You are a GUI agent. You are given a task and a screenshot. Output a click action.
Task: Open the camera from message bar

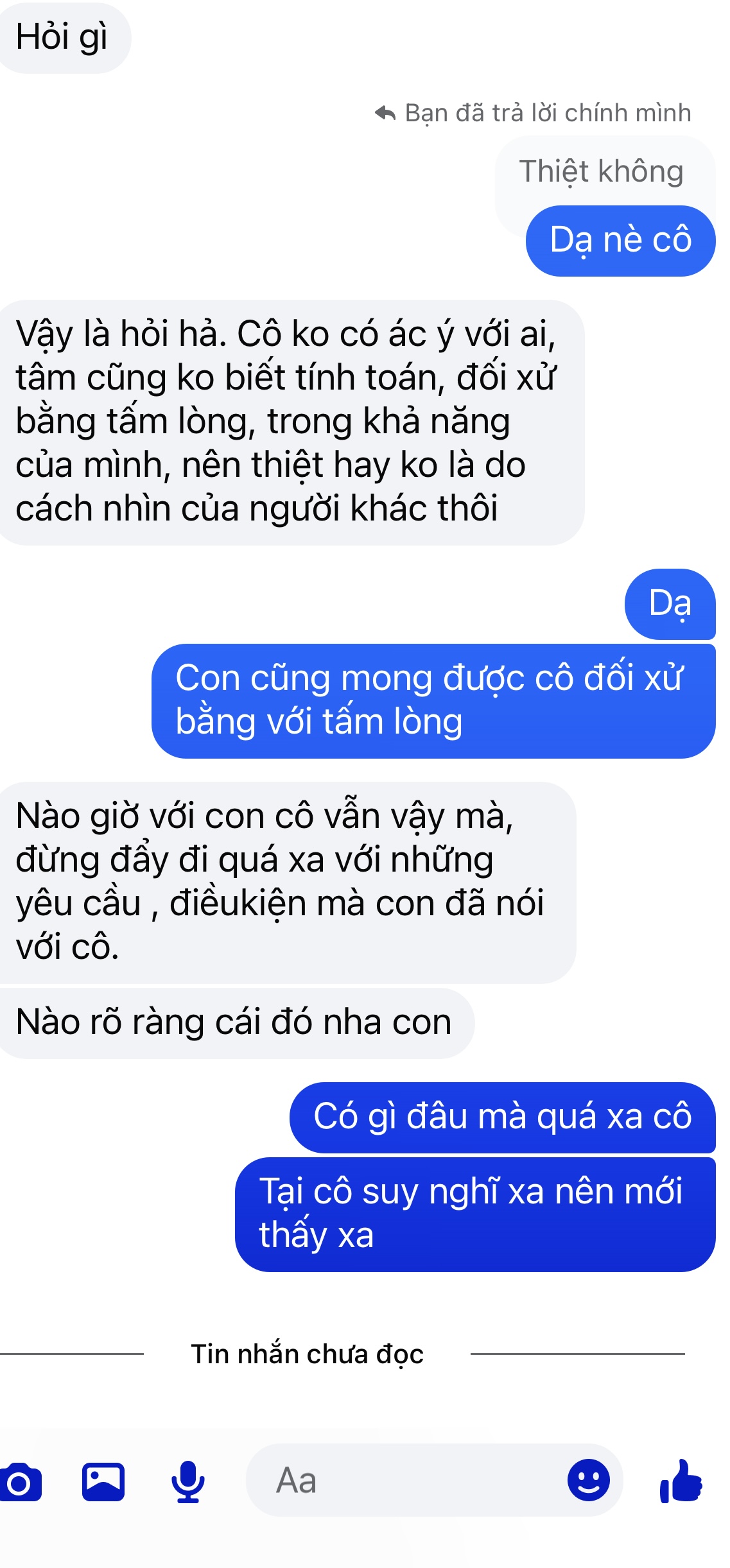tap(21, 1482)
